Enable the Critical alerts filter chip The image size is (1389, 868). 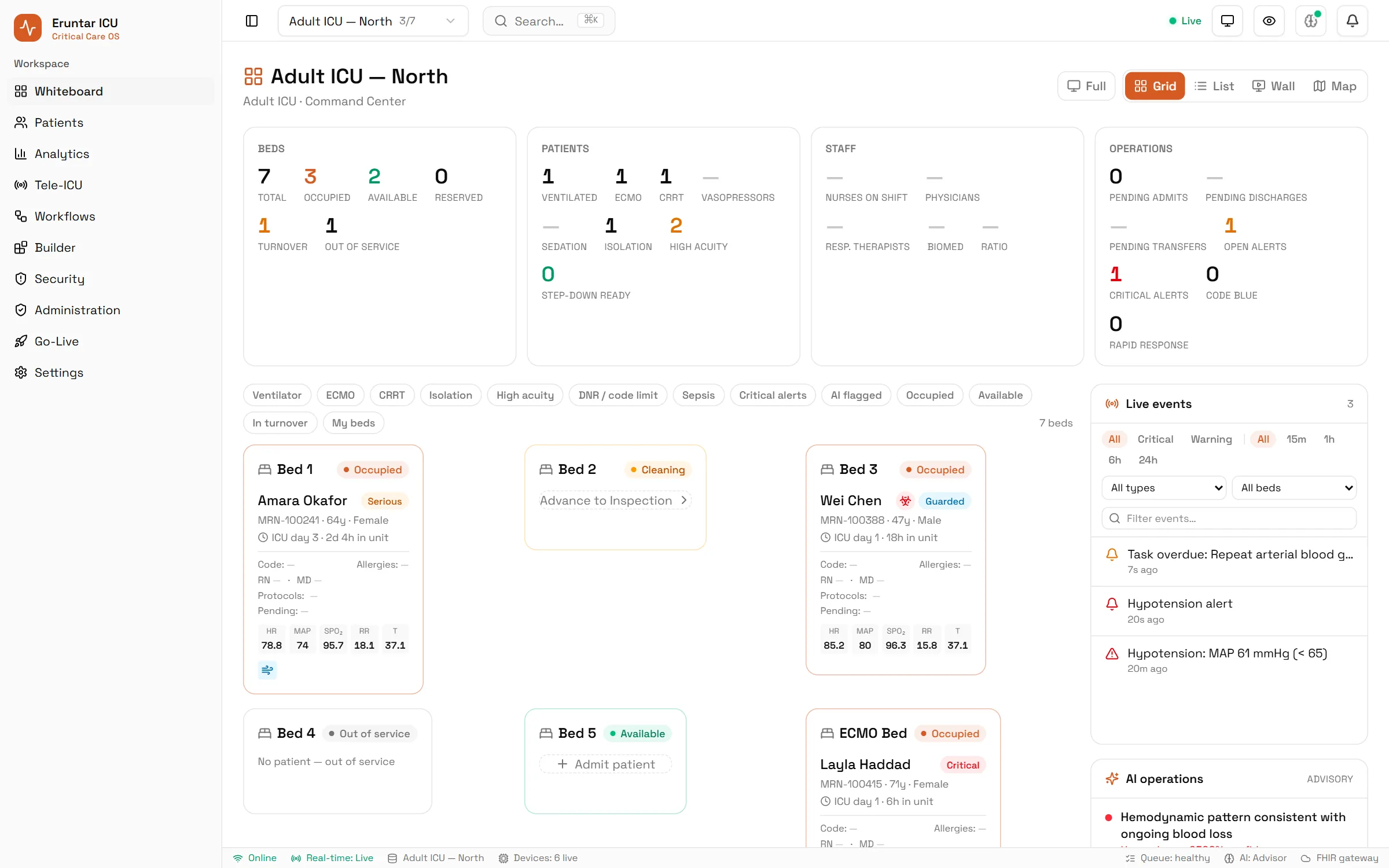pyautogui.click(x=773, y=395)
